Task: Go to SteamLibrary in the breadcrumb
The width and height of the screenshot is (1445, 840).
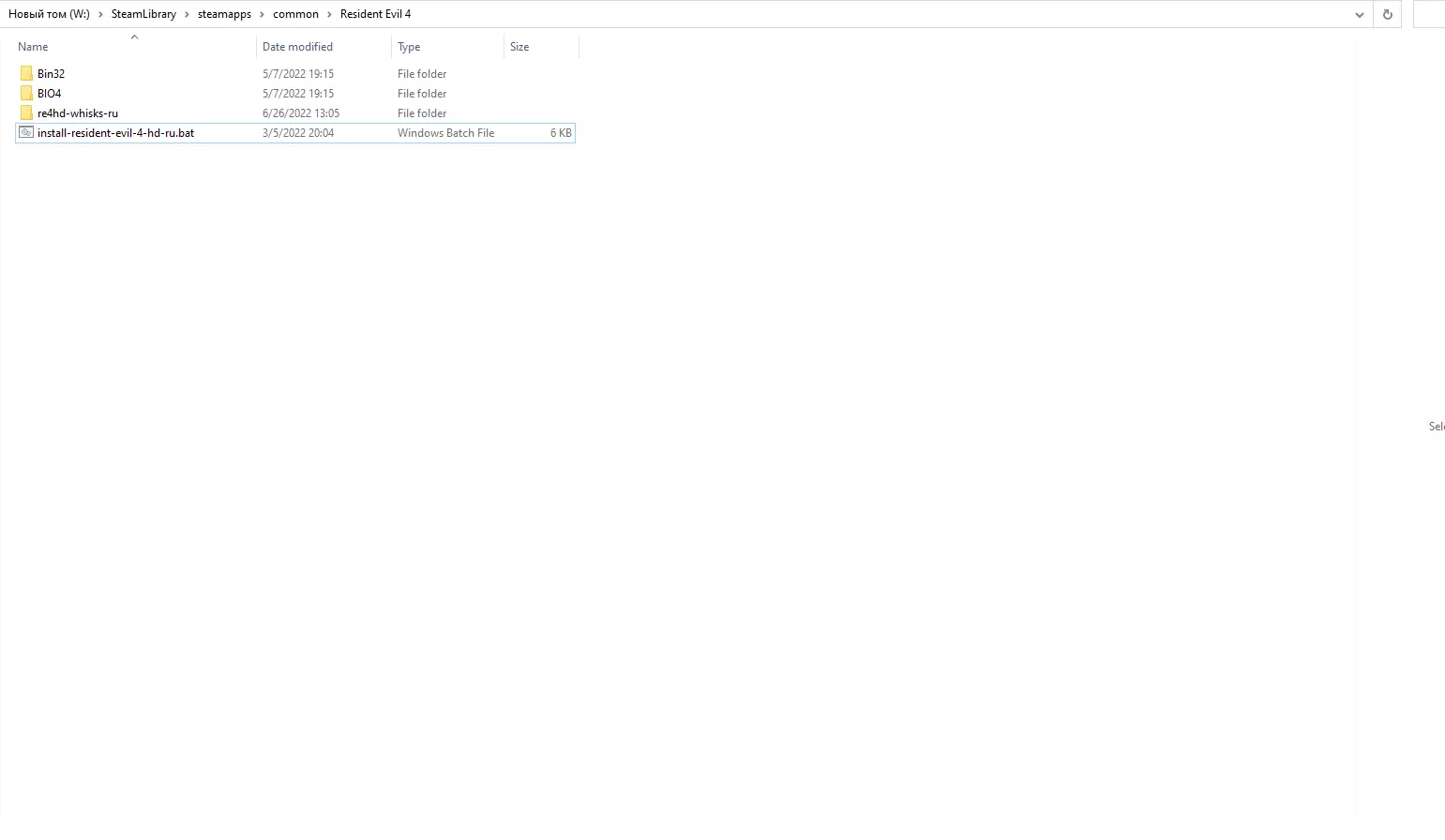Action: tap(143, 14)
